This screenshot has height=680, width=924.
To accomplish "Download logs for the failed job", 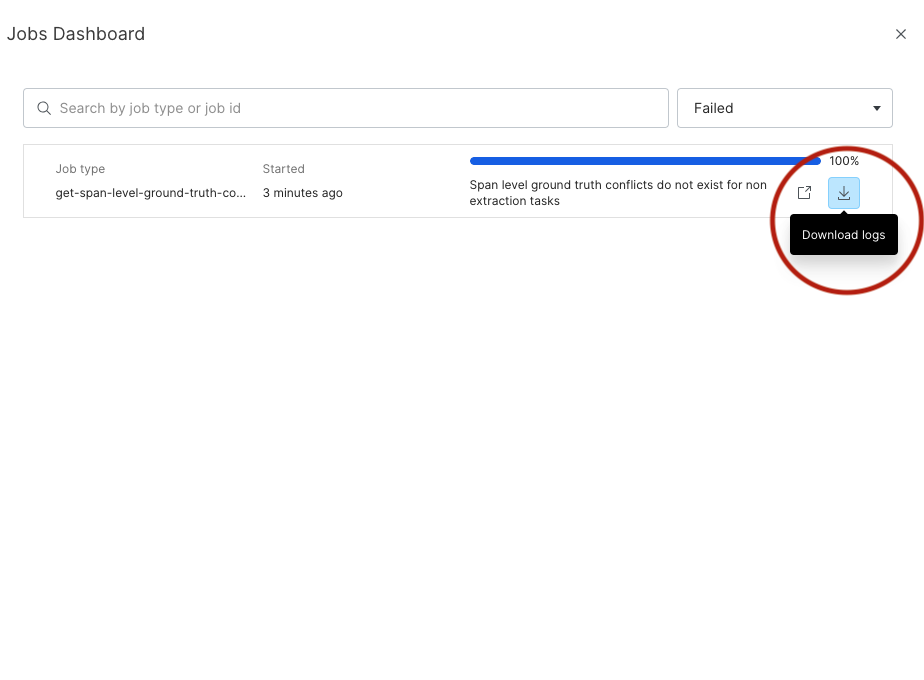I will tap(843, 193).
